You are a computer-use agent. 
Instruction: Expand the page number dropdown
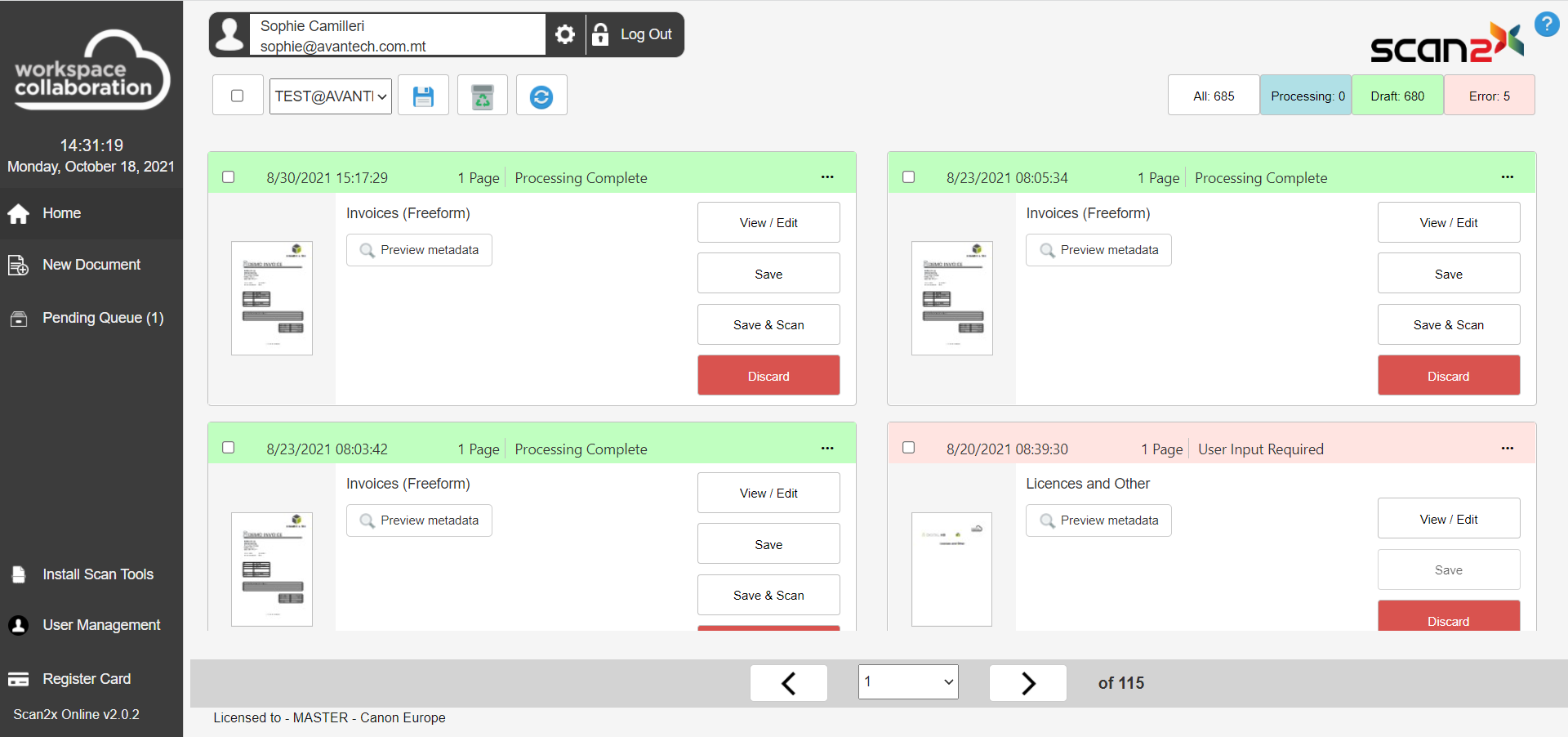[908, 682]
